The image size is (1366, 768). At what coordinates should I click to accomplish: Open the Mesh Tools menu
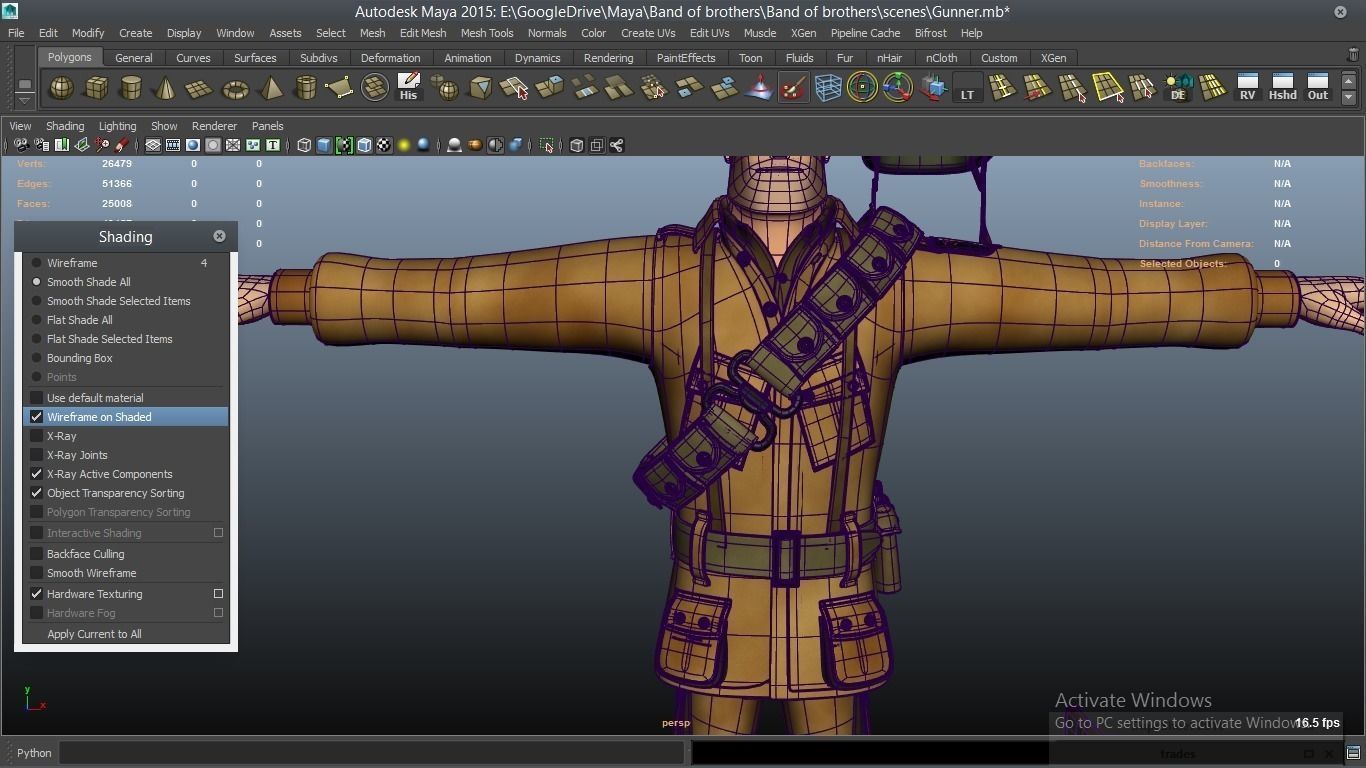(487, 33)
